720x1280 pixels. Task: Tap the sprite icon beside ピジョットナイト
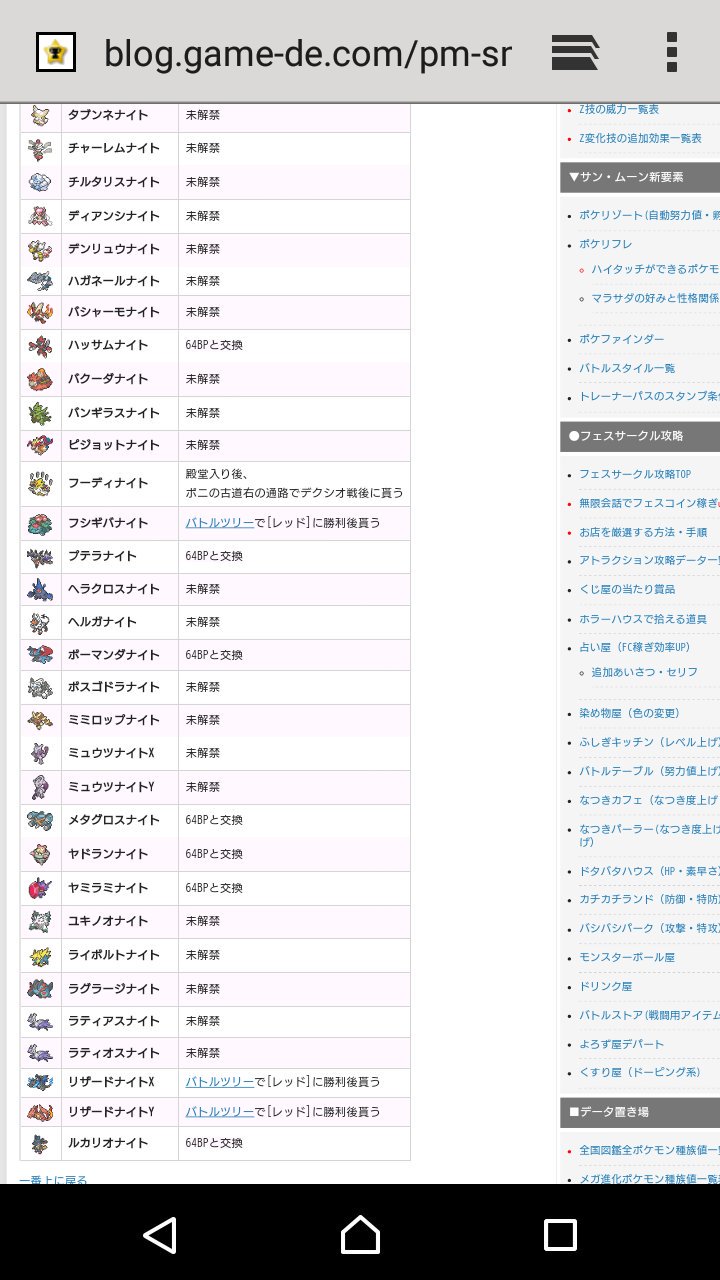pos(40,445)
